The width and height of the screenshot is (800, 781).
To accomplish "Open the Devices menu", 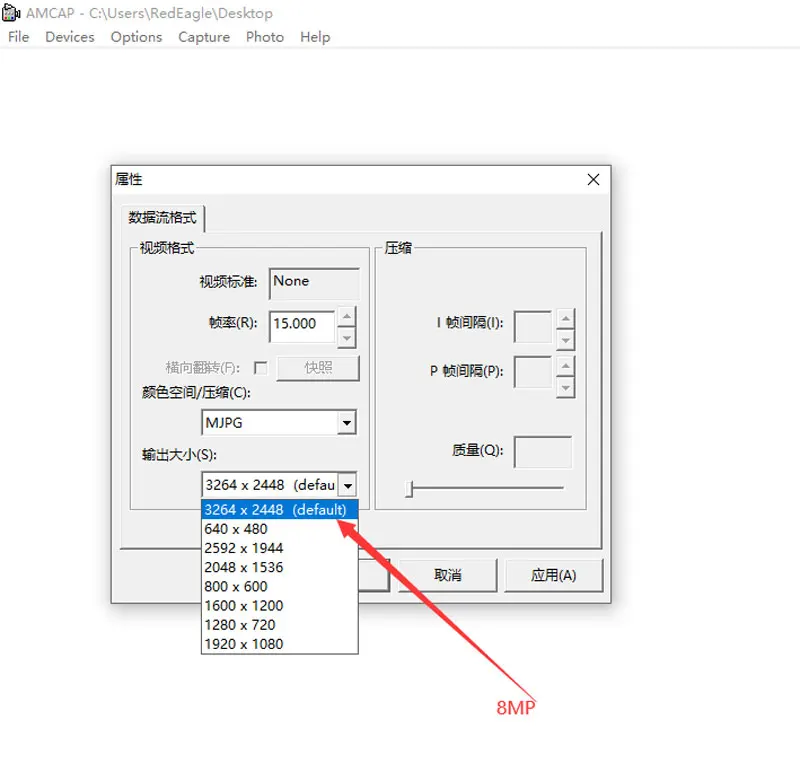I will [70, 37].
